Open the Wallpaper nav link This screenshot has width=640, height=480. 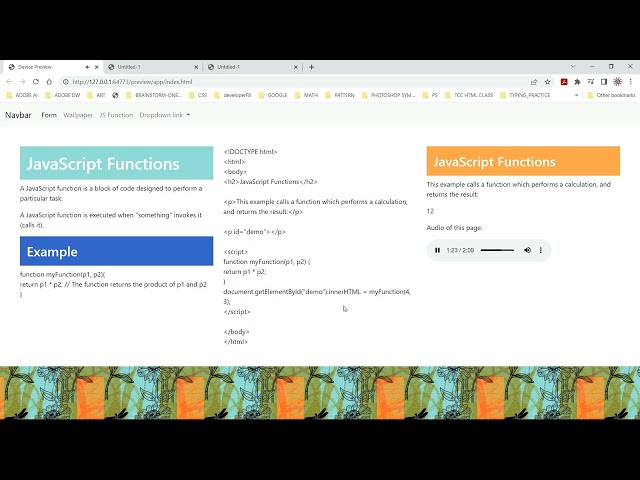78,115
